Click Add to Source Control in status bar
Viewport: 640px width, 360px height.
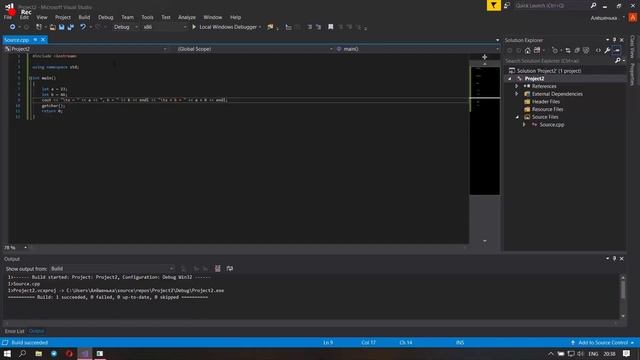(603, 342)
